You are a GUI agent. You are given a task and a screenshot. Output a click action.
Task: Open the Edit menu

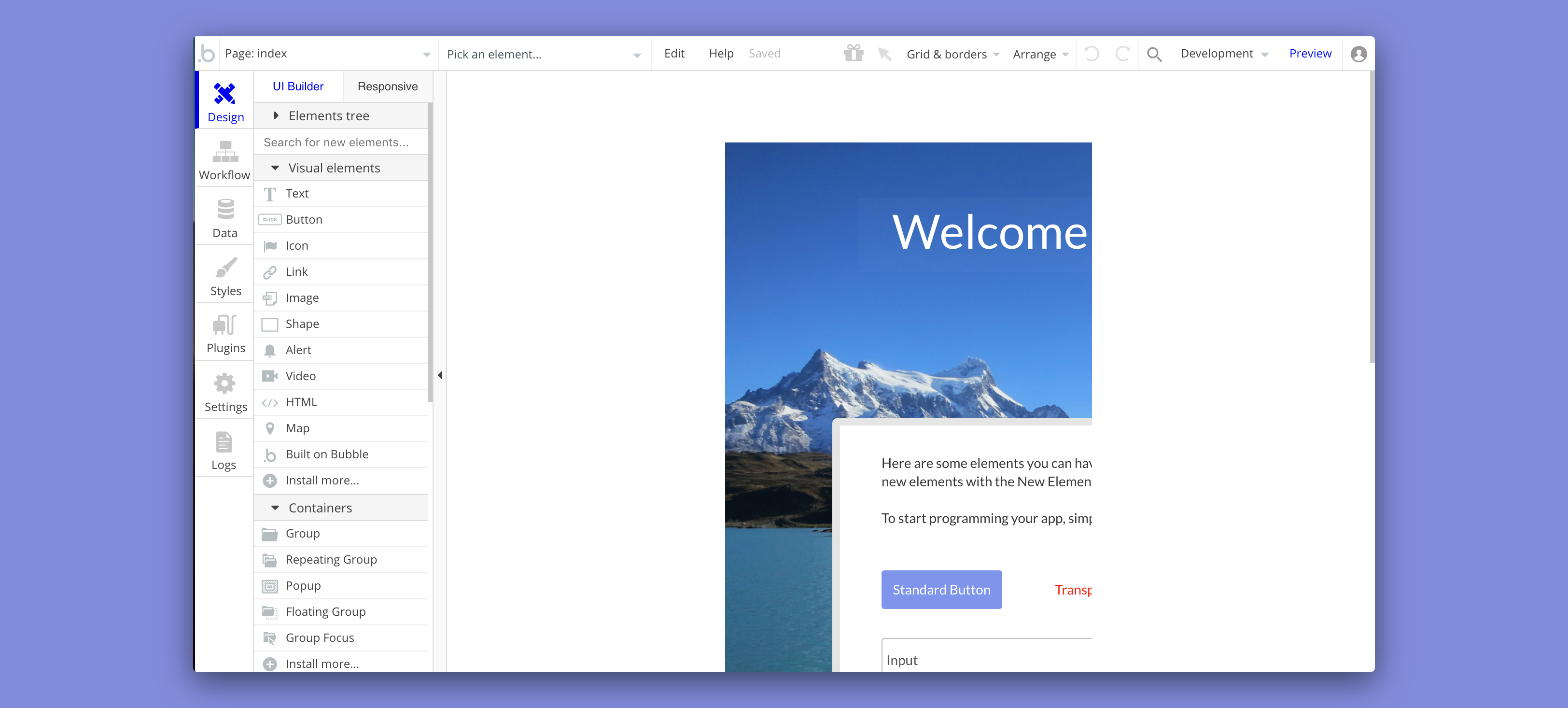(x=674, y=54)
